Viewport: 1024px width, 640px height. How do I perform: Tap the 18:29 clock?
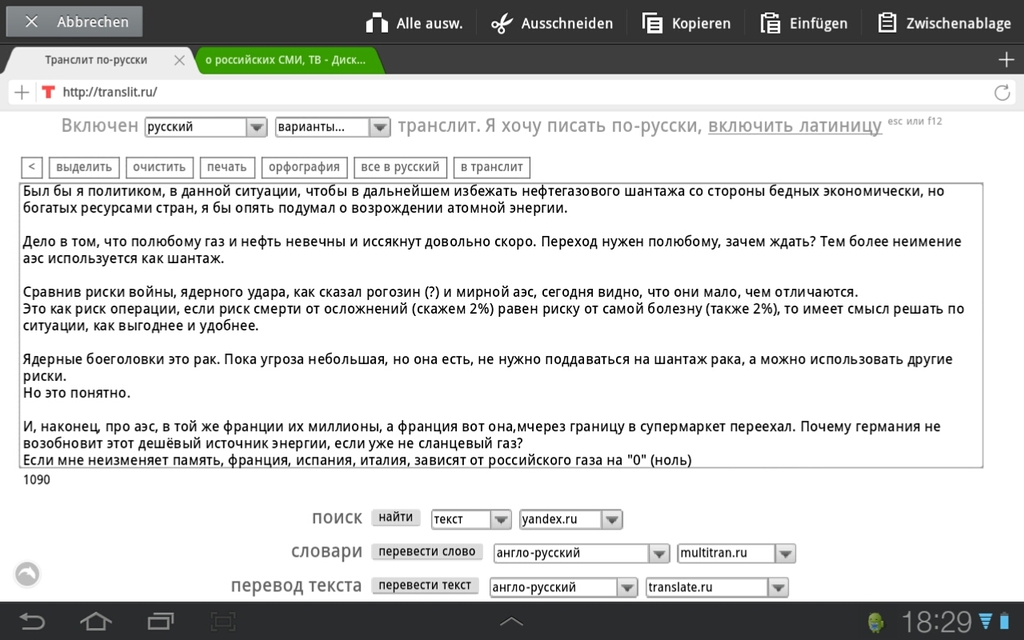936,622
